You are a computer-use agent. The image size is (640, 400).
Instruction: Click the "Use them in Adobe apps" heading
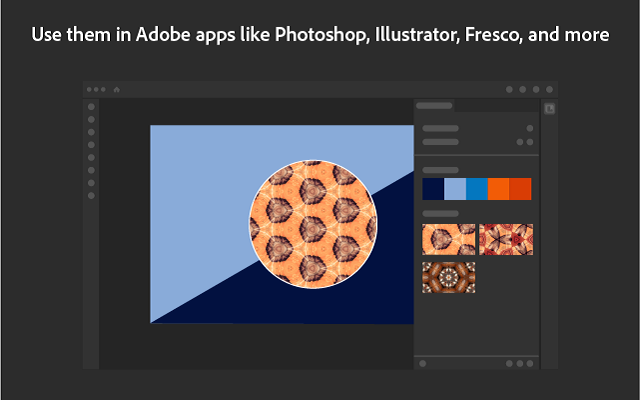[320, 34]
